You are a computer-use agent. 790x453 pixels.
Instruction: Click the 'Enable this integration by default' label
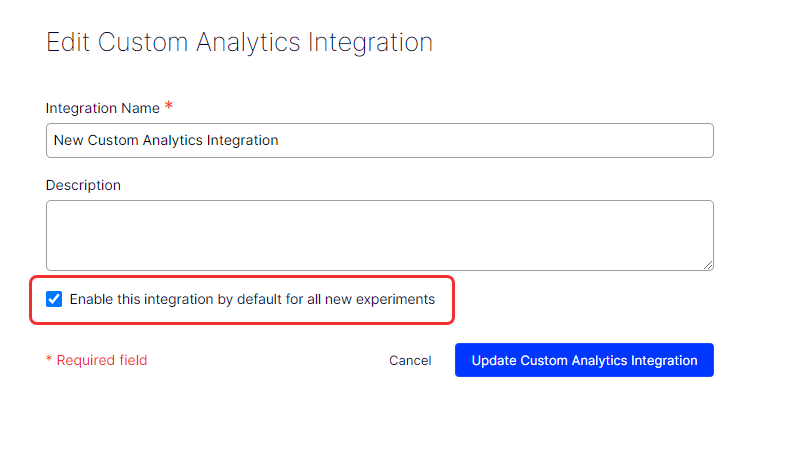click(252, 299)
